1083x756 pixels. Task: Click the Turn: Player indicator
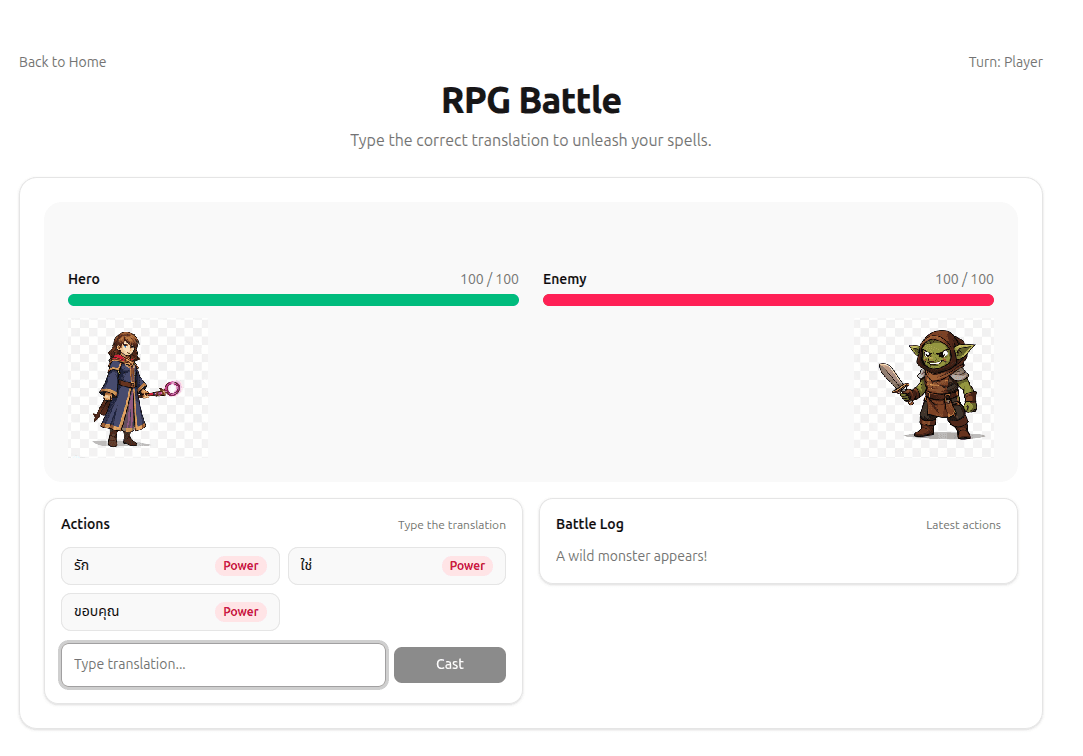tap(1005, 61)
